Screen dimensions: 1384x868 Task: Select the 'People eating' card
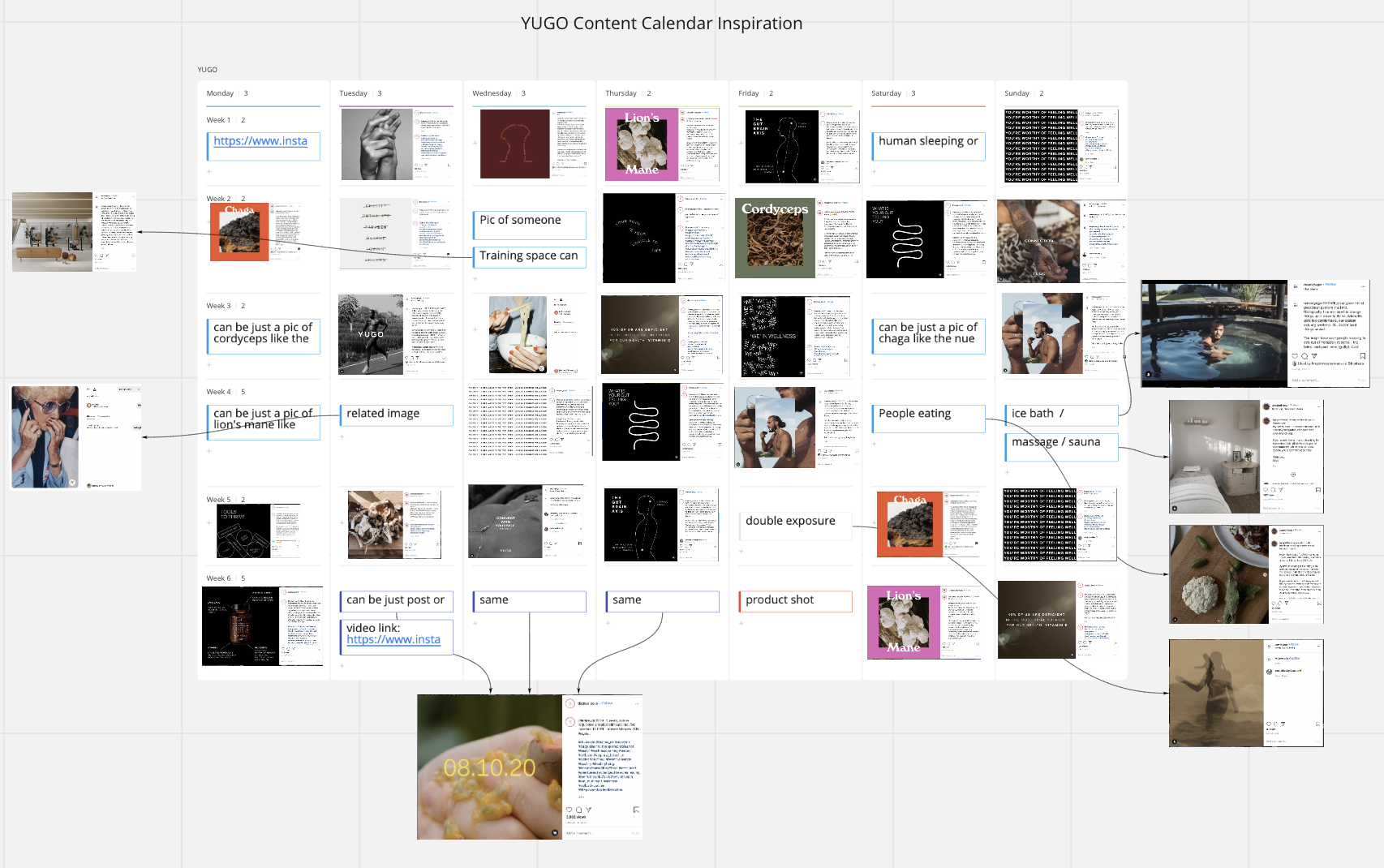[x=928, y=419]
